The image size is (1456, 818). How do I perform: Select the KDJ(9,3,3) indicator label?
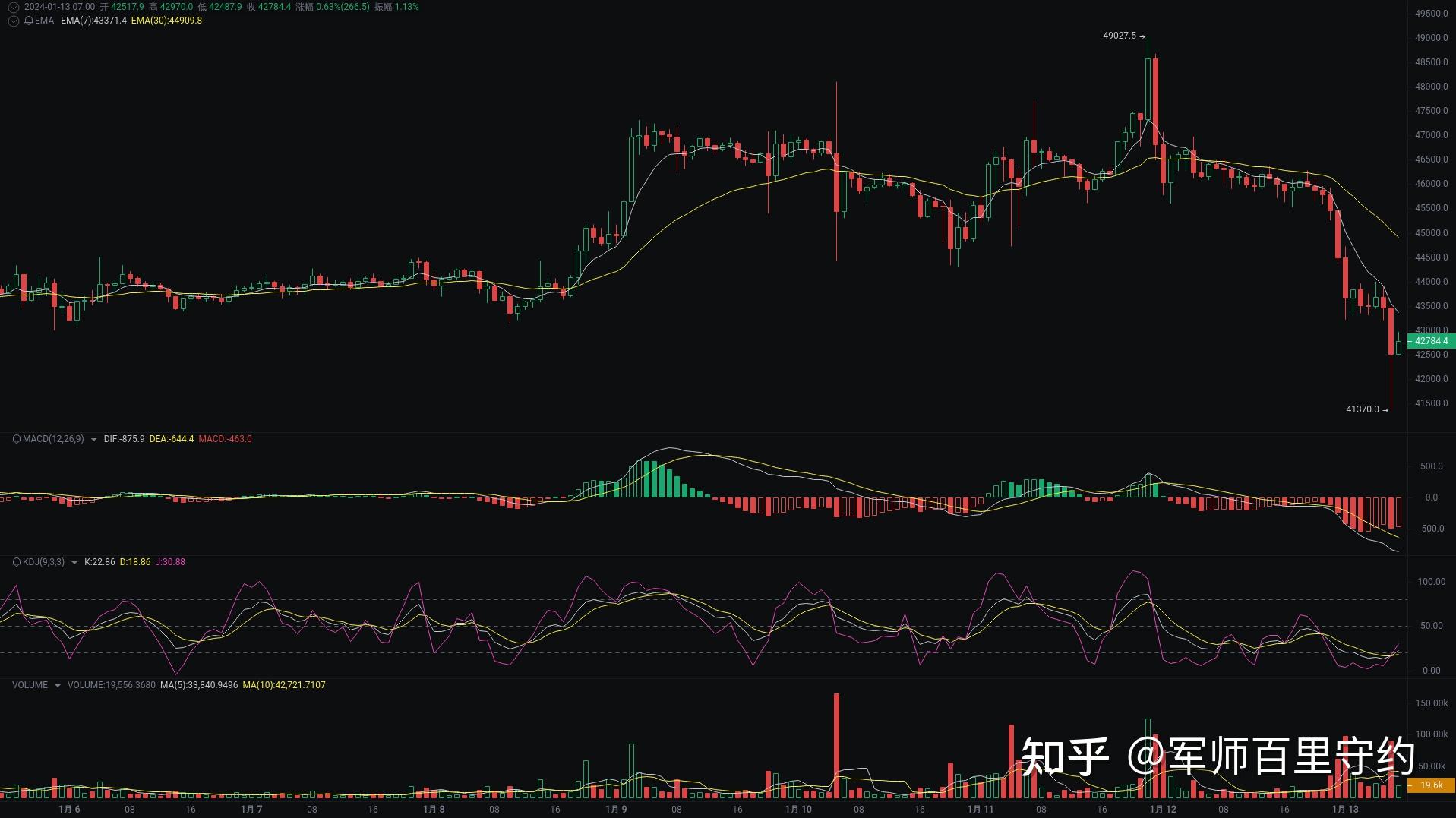click(x=43, y=562)
